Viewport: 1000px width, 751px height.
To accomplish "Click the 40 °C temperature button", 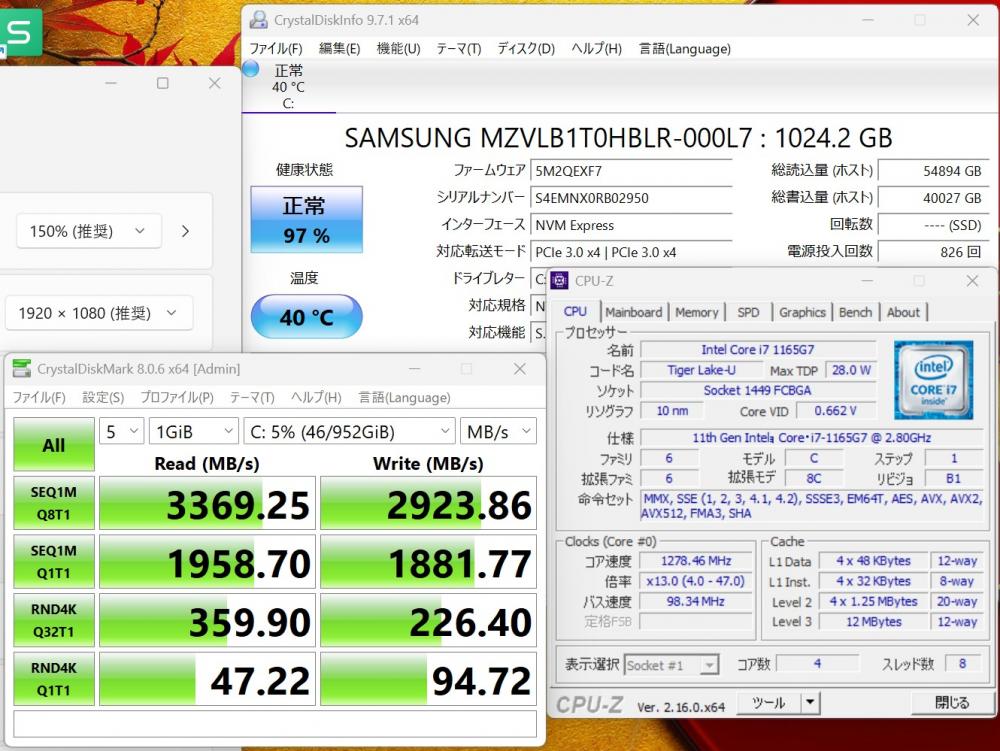I will click(x=307, y=316).
